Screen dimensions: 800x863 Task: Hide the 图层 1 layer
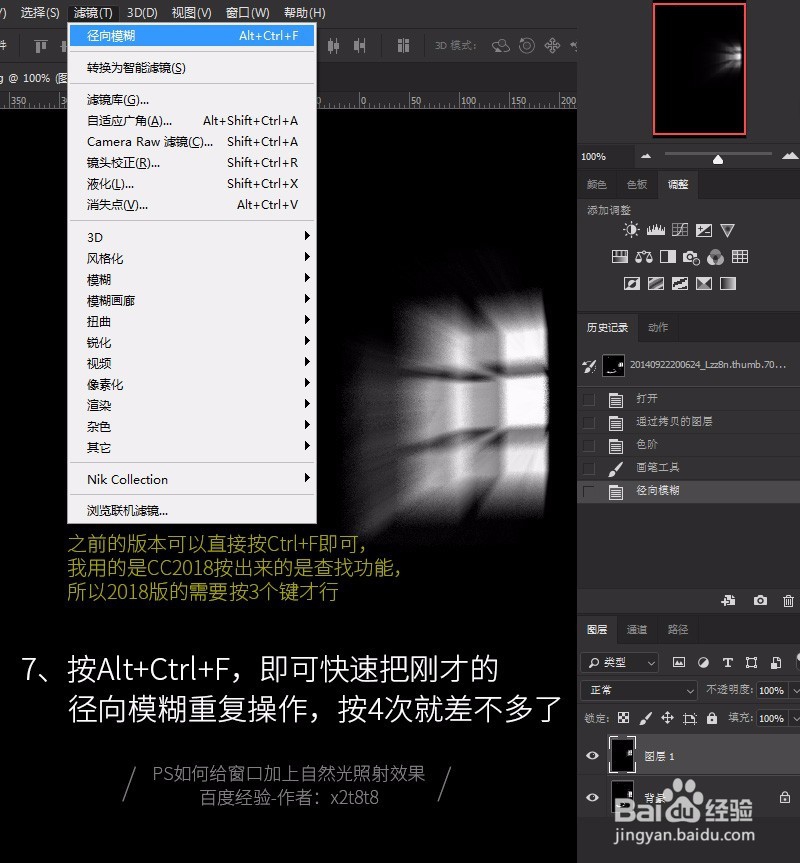click(591, 756)
